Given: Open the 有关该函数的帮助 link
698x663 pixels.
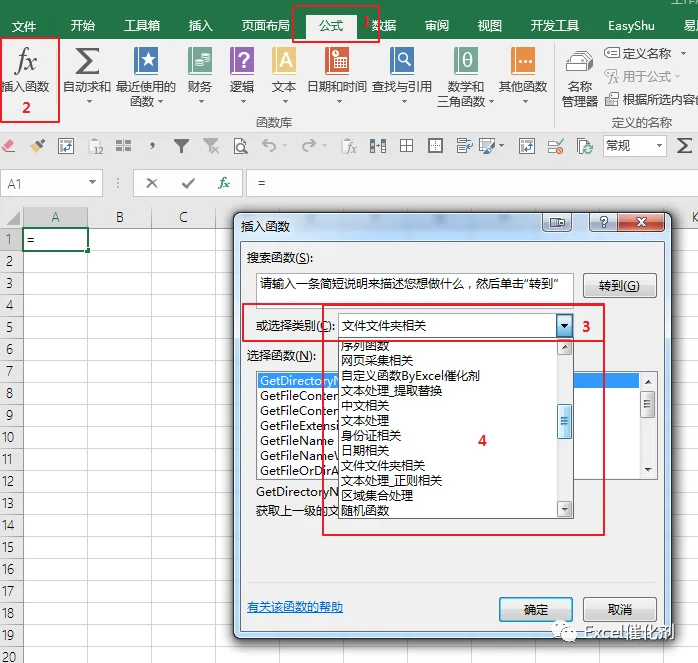Looking at the screenshot, I should (x=295, y=607).
